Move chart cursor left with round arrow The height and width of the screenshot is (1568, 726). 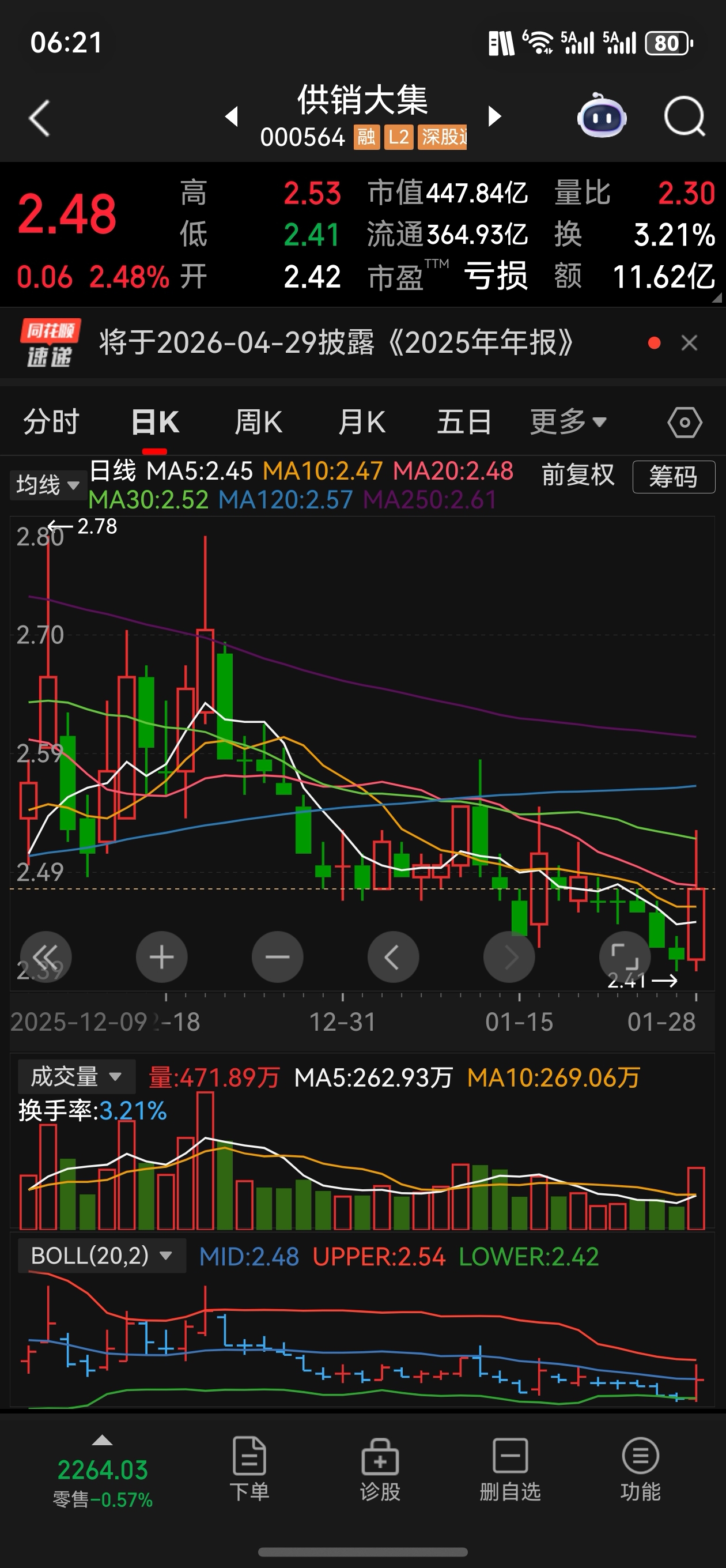click(393, 957)
